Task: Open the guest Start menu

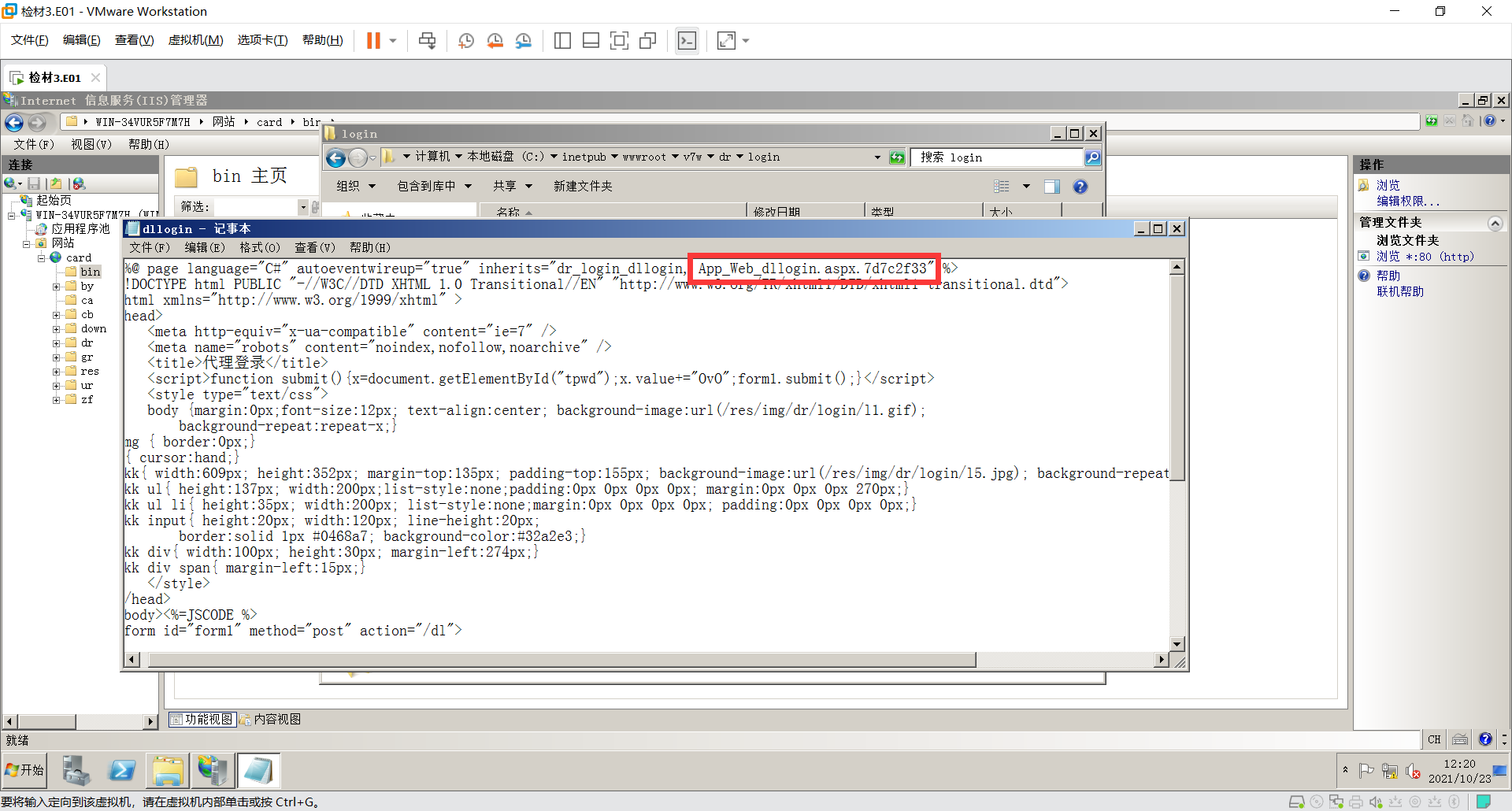Action: coord(24,770)
